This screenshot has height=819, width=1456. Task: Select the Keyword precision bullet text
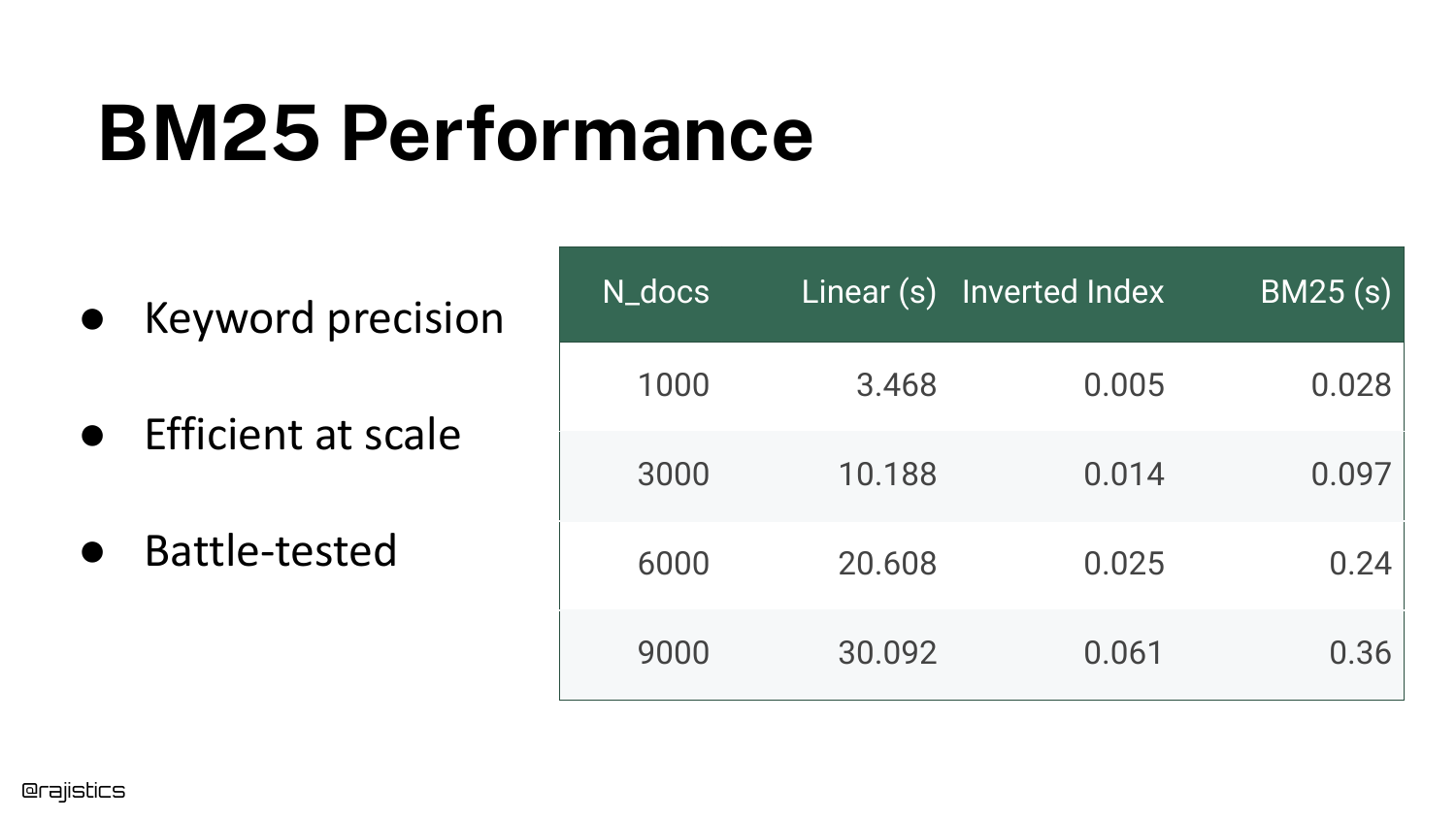tap(323, 318)
